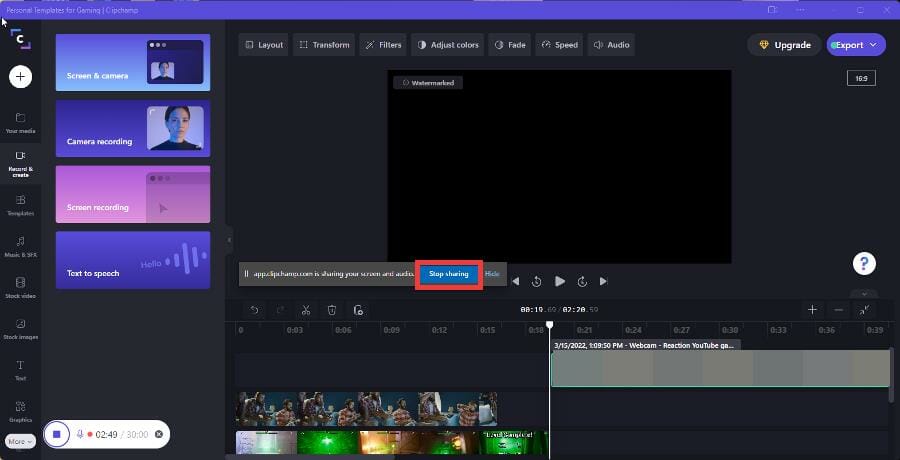The width and height of the screenshot is (900, 460).
Task: Open the Templates sidebar tab
Action: pos(20,205)
